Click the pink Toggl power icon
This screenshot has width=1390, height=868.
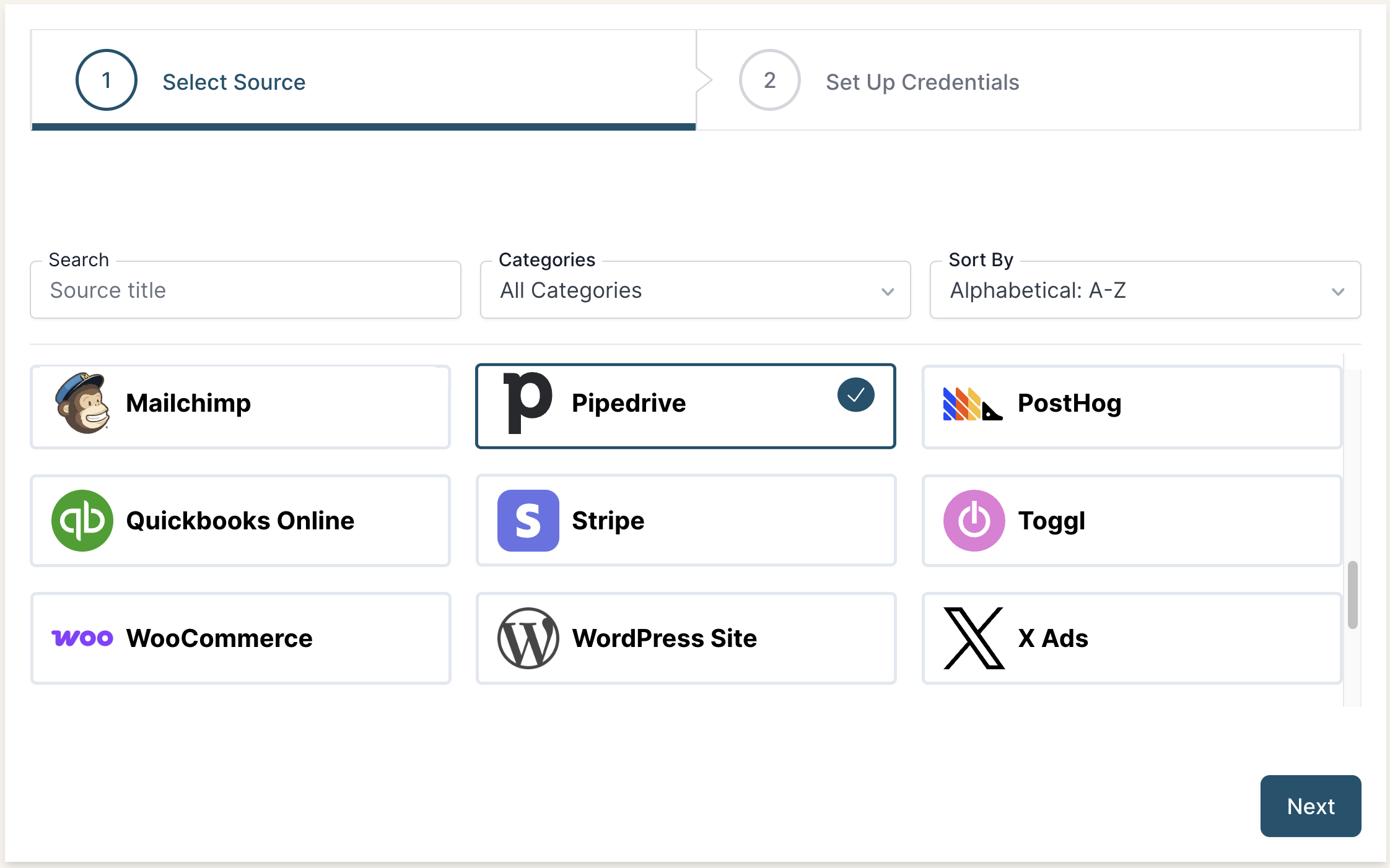(974, 521)
